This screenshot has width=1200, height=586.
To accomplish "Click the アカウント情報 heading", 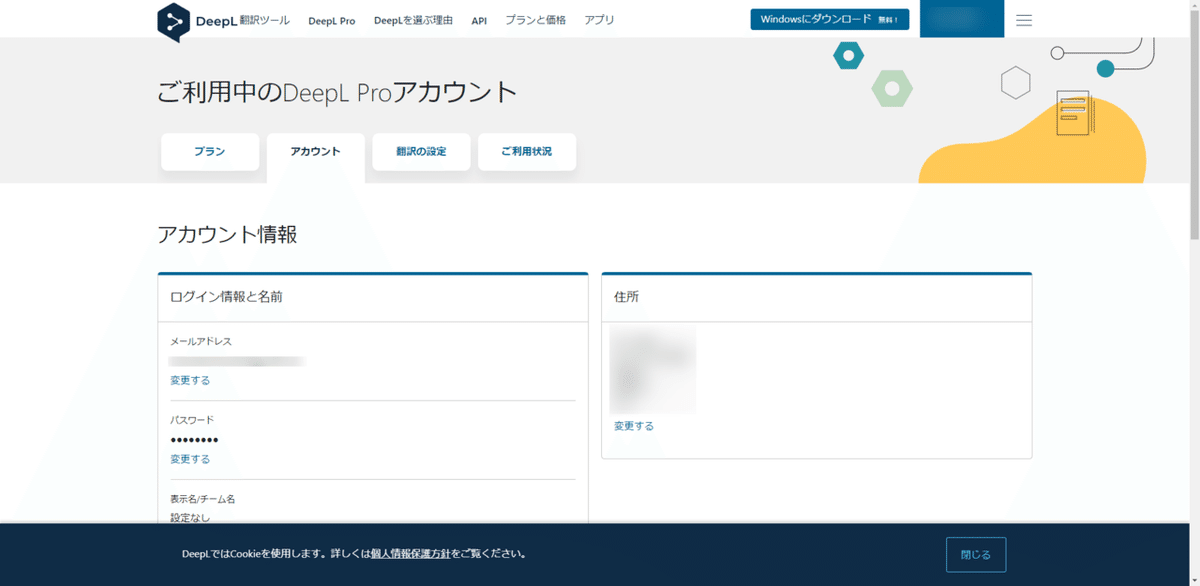I will (228, 235).
